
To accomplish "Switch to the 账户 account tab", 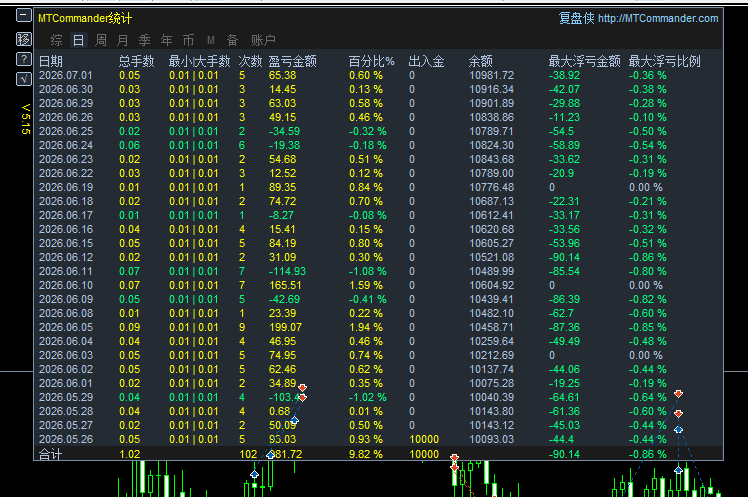I will tap(263, 40).
